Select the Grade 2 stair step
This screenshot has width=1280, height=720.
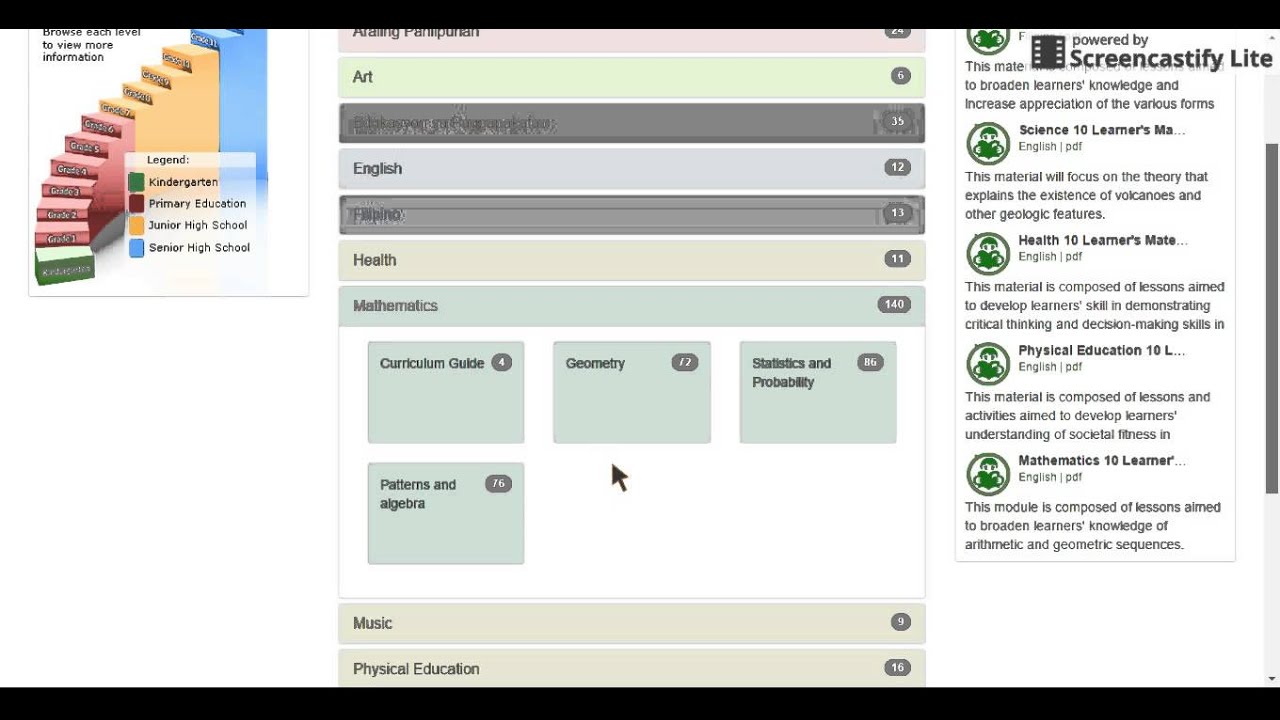click(62, 215)
